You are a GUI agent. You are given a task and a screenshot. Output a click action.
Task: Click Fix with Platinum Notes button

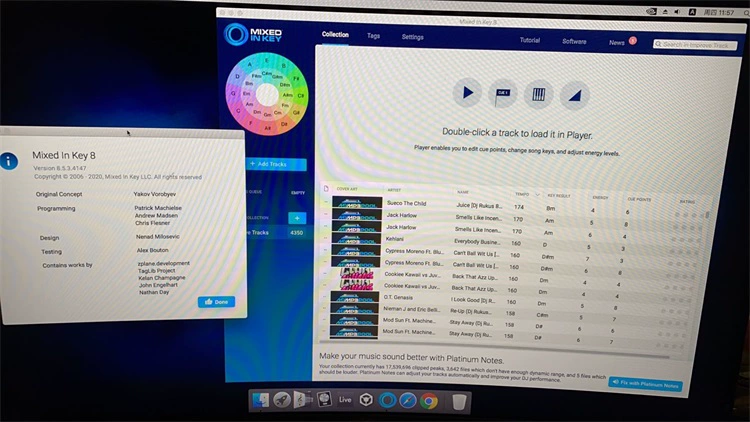645,384
